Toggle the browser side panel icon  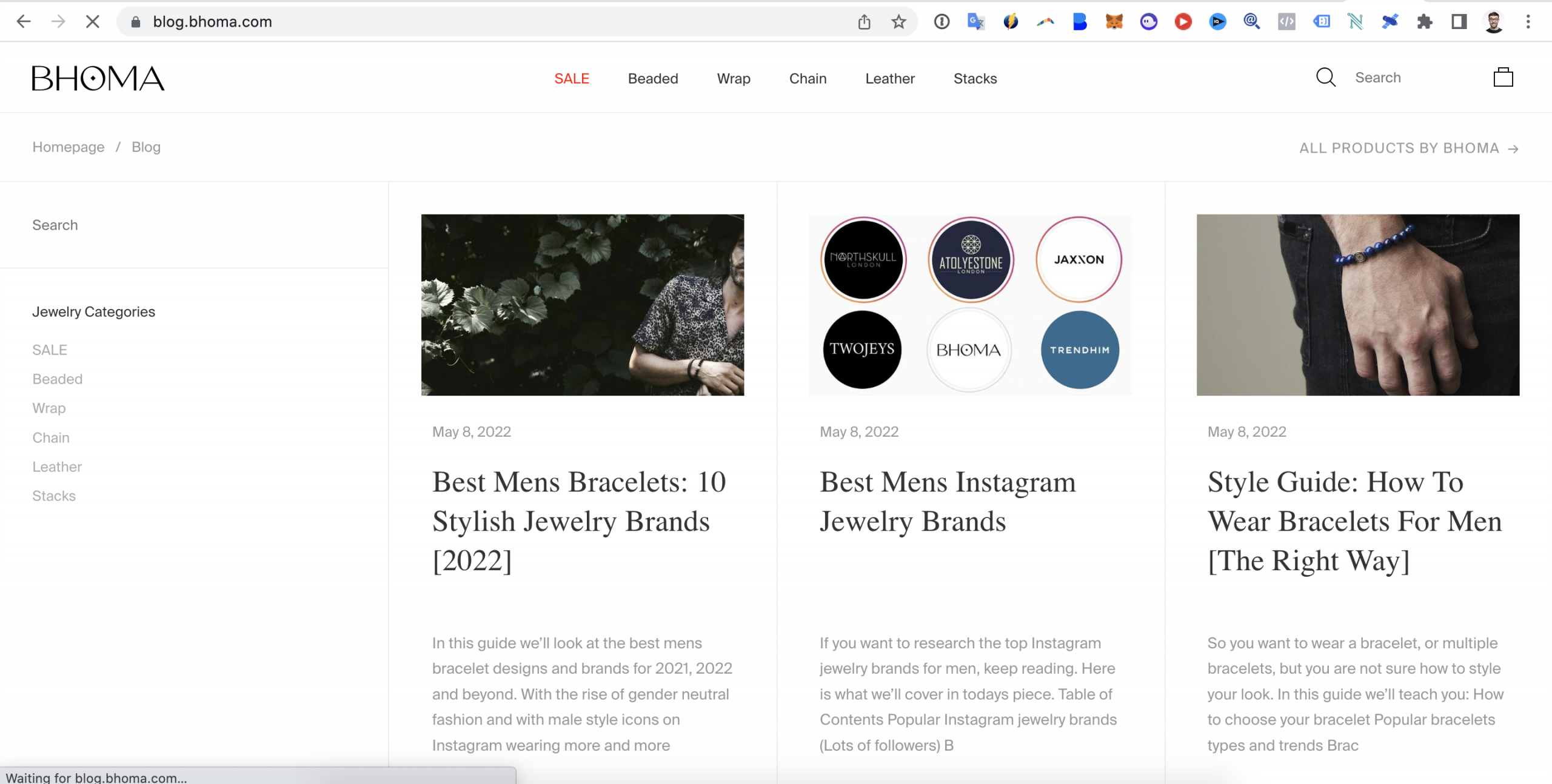pos(1459,22)
